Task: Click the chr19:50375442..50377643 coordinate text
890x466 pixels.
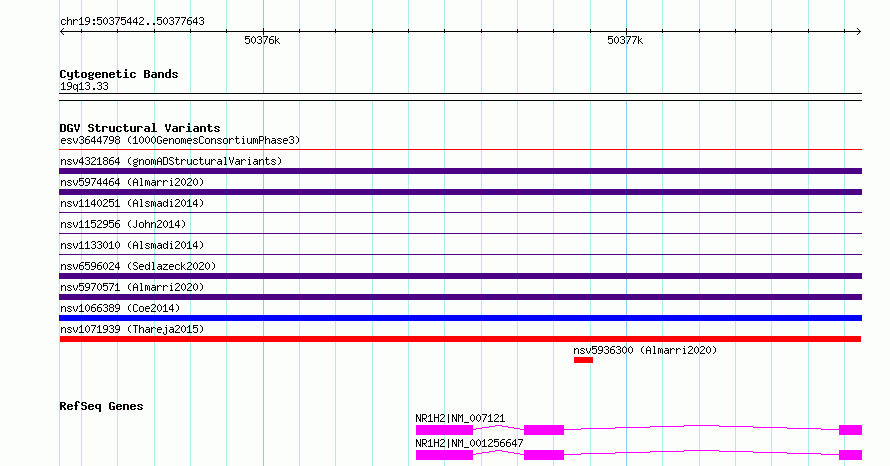Action: click(132, 22)
